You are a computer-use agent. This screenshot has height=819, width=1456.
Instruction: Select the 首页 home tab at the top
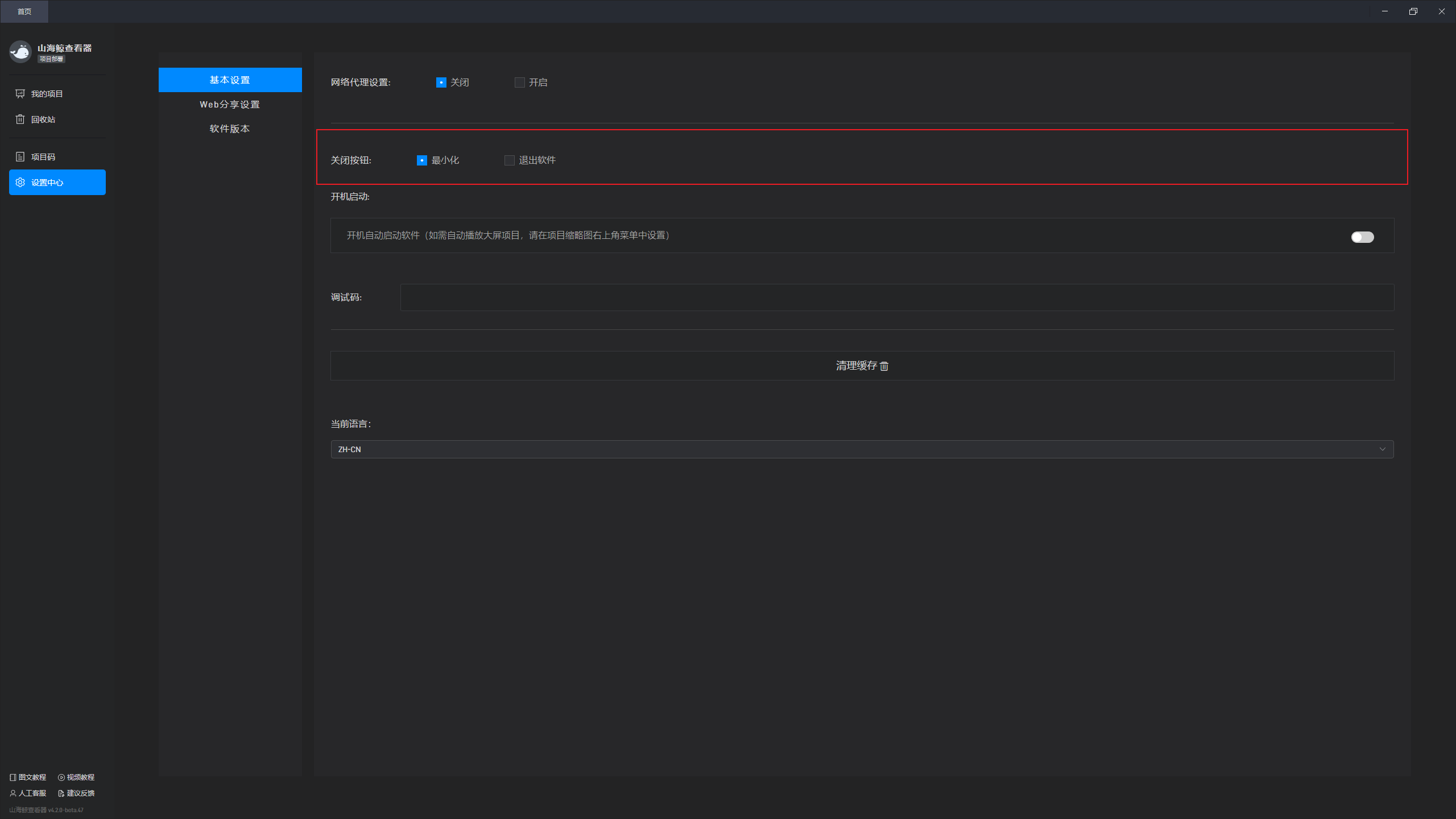[x=24, y=11]
